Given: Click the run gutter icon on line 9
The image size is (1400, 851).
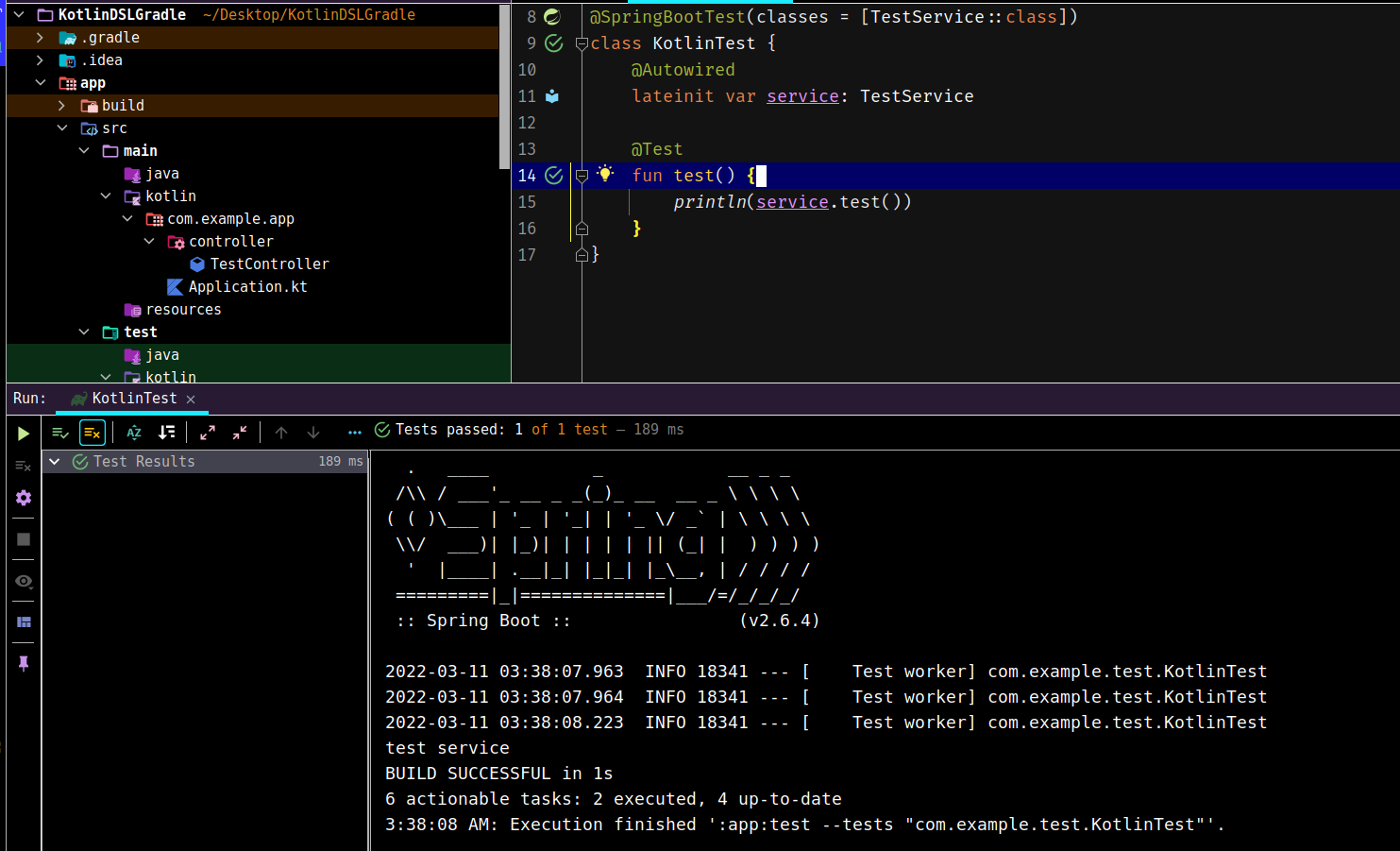Looking at the screenshot, I should (x=554, y=43).
